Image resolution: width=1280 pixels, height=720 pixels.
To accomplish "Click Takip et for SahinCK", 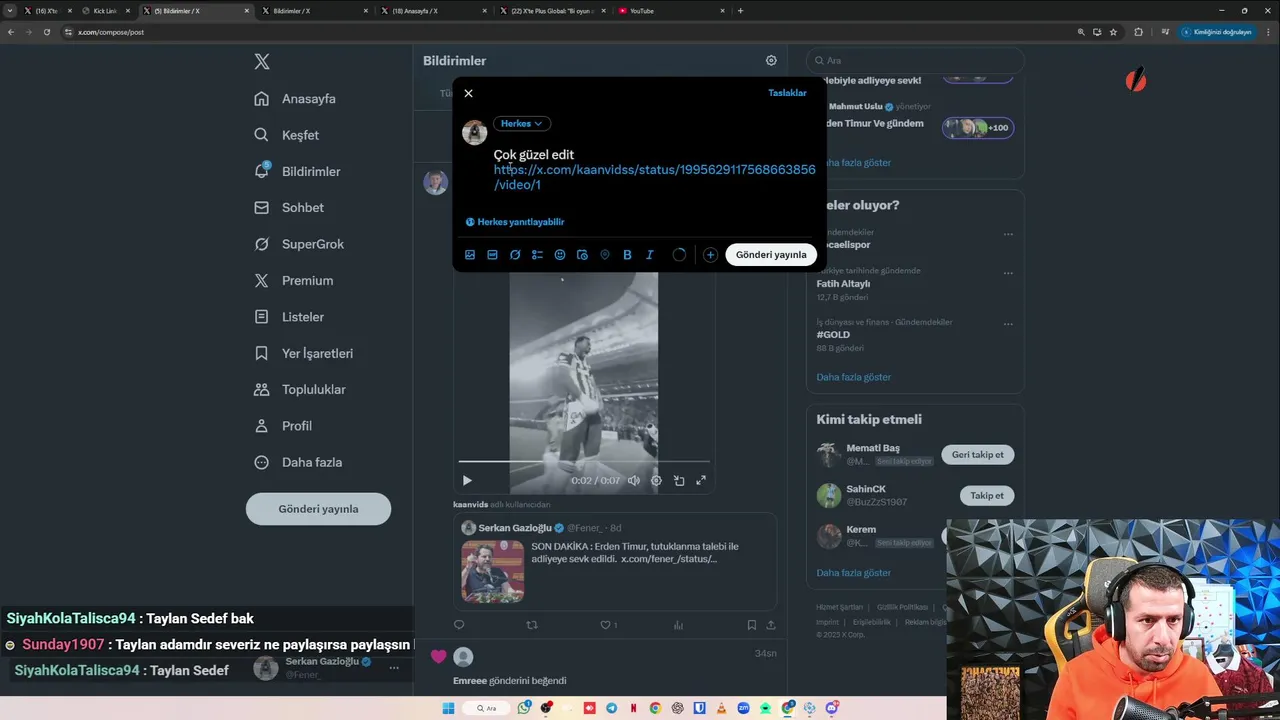I will pos(987,496).
